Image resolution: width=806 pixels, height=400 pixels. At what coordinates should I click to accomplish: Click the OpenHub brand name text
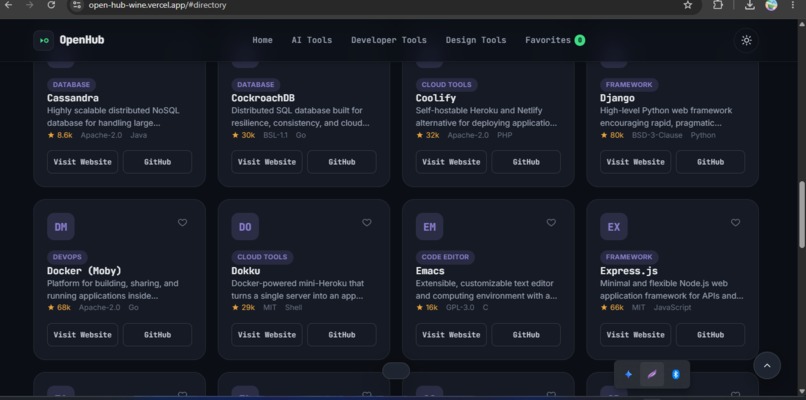(82, 40)
